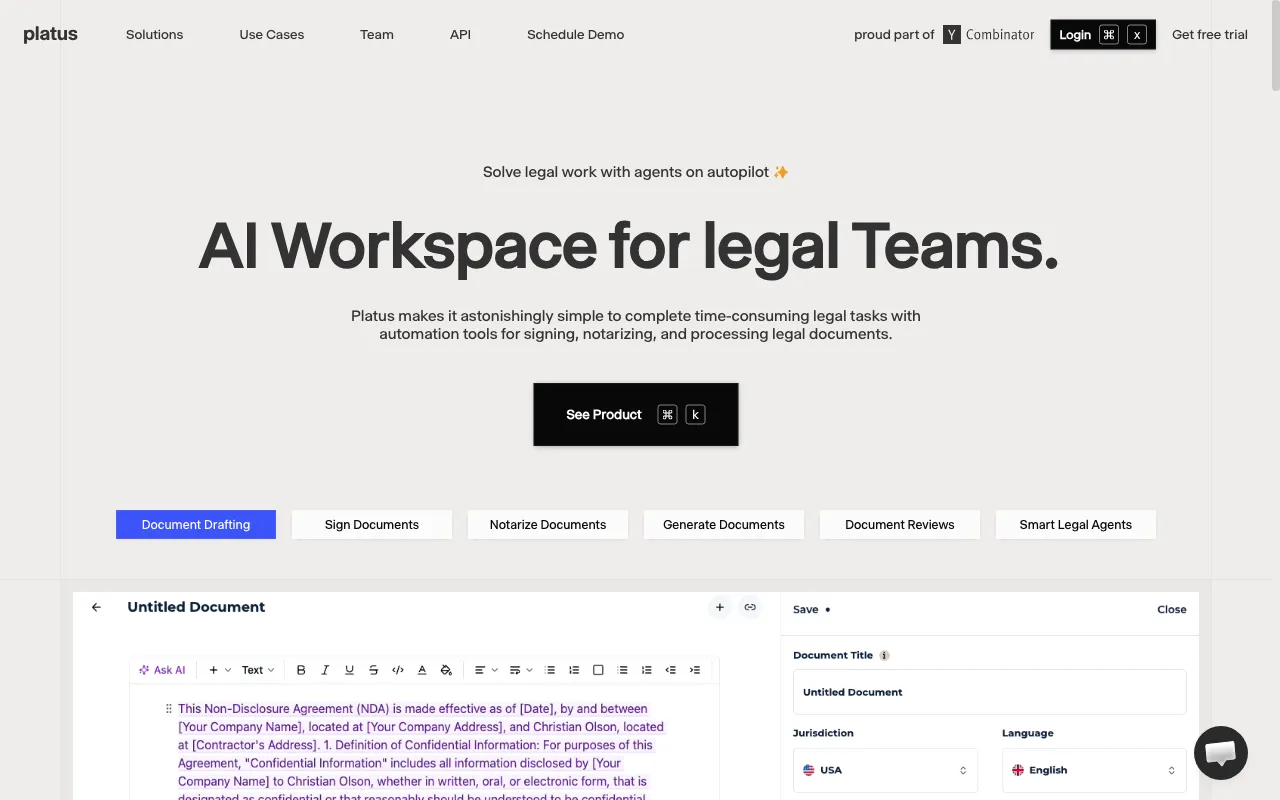Open the Language English dropdown
The height and width of the screenshot is (800, 1280).
pos(1094,770)
